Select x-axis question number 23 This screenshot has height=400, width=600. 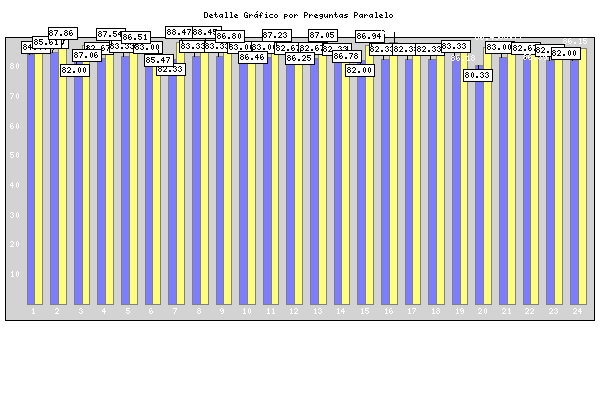554,311
